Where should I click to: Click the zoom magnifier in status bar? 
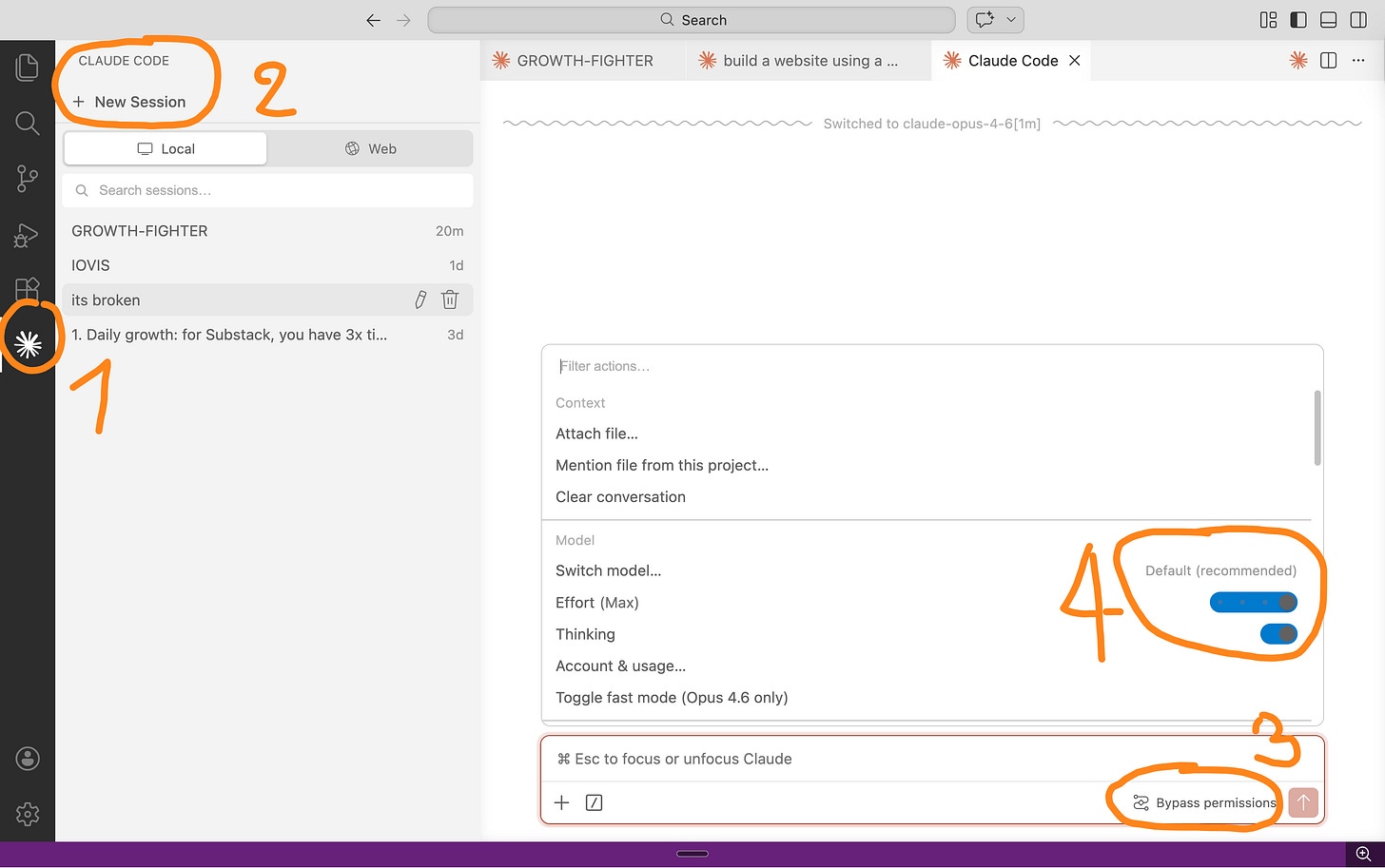1363,854
